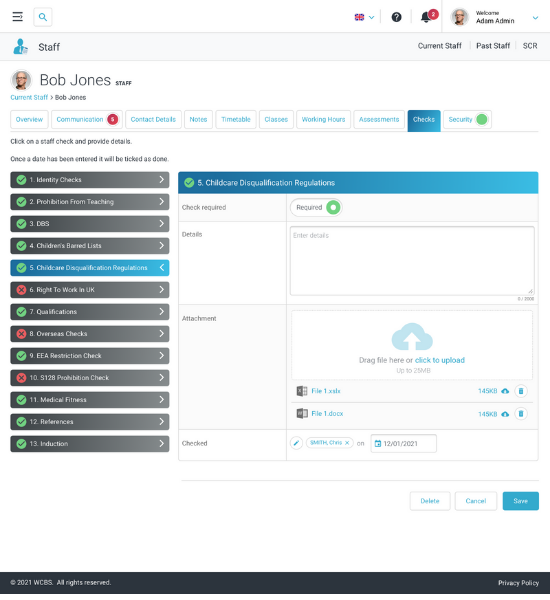This screenshot has height=600, width=550.
Task: Expand DBS check chevron
Action: pos(162,223)
